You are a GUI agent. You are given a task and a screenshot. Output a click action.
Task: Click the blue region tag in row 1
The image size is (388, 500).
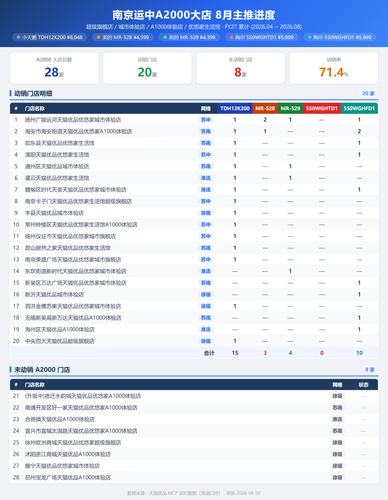[206, 120]
